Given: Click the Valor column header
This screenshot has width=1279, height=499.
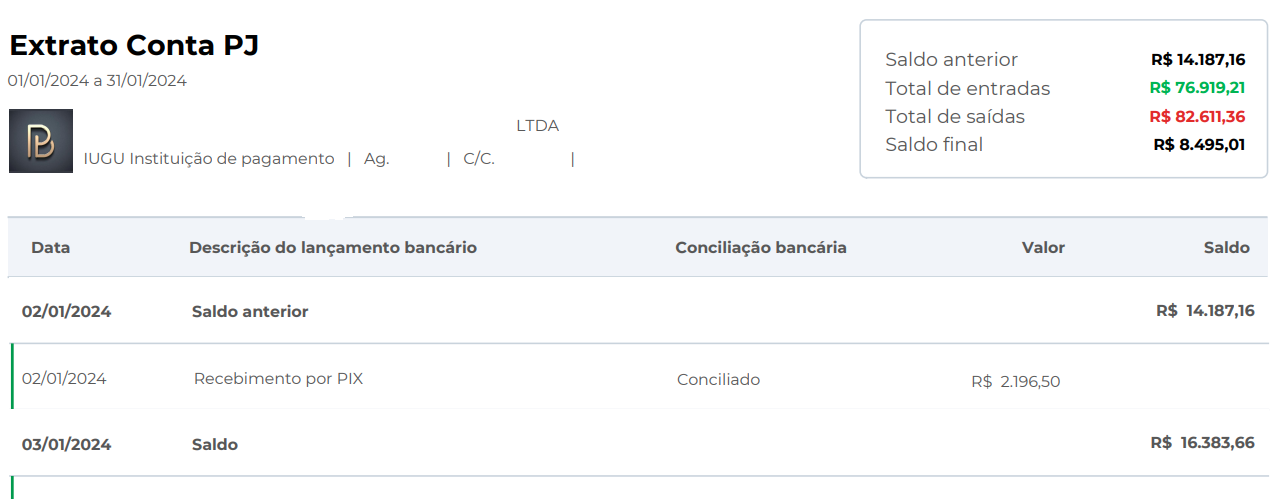Looking at the screenshot, I should (1043, 247).
